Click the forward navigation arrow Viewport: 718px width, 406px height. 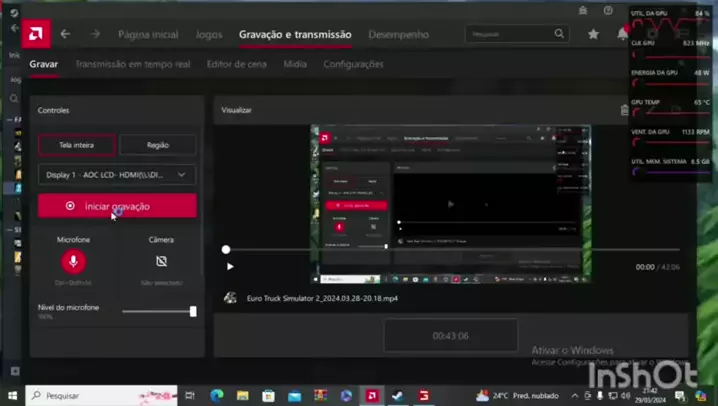[95, 34]
